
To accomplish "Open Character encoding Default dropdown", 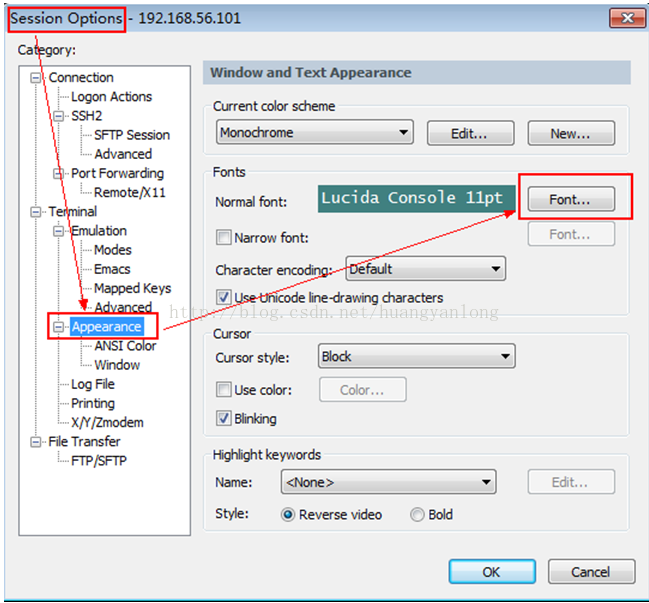I will point(425,269).
